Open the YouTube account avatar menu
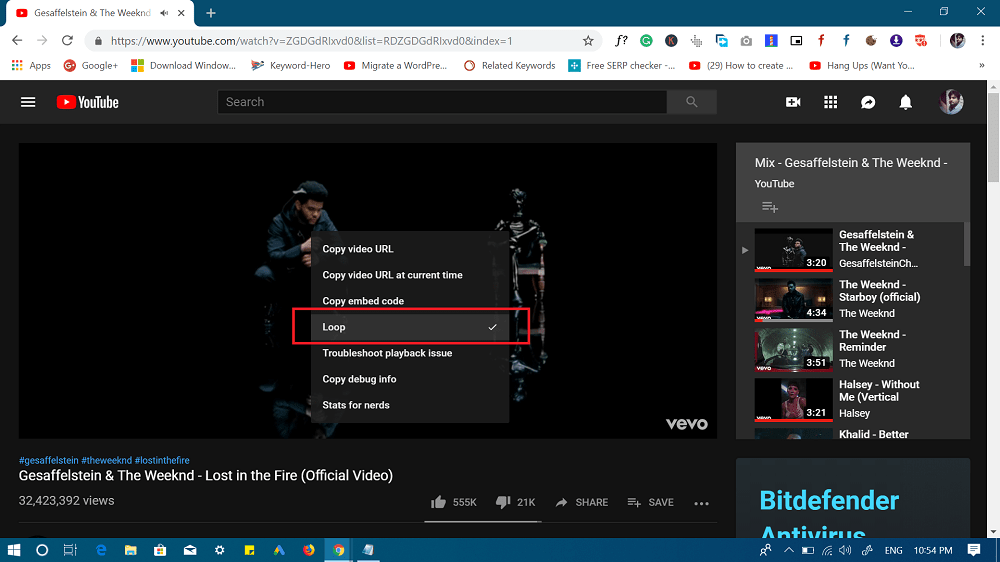The image size is (1000, 562). click(x=951, y=102)
